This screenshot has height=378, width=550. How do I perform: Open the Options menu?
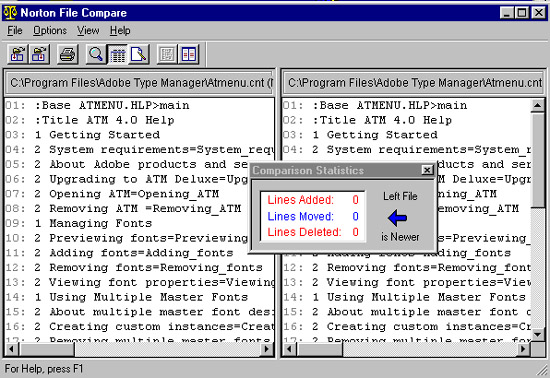click(x=50, y=31)
